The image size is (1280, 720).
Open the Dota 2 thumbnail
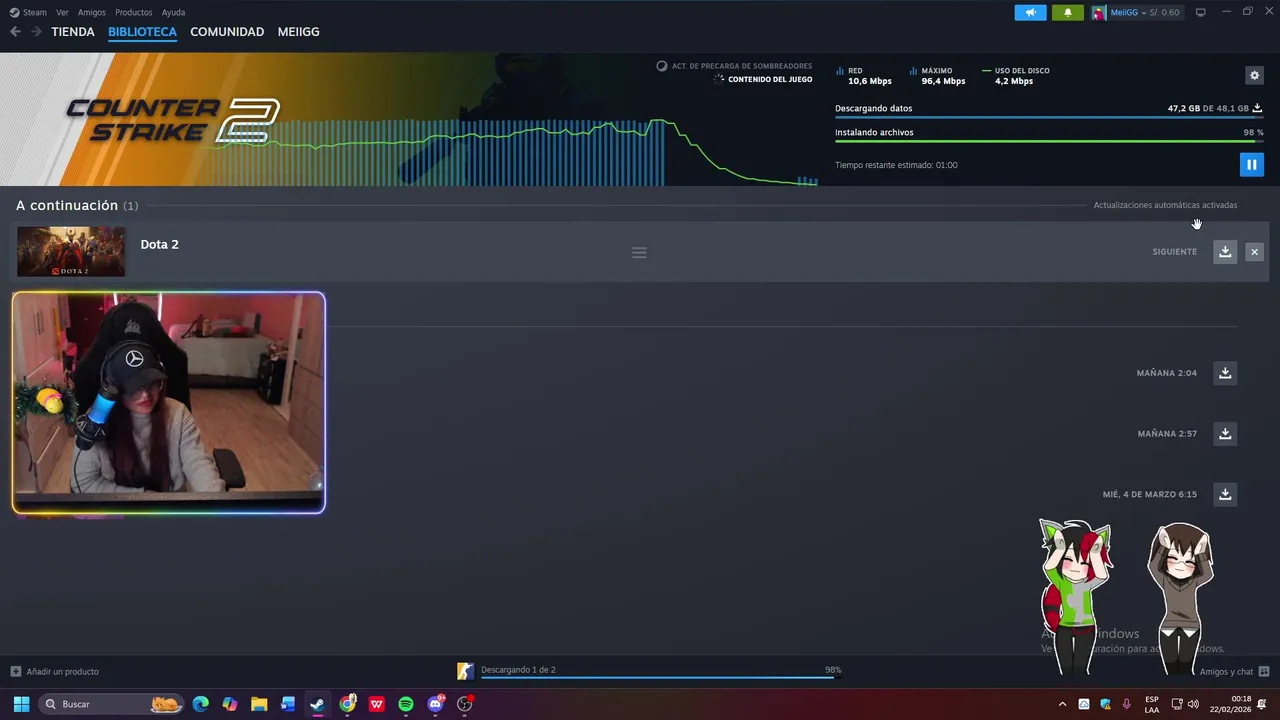tap(71, 251)
